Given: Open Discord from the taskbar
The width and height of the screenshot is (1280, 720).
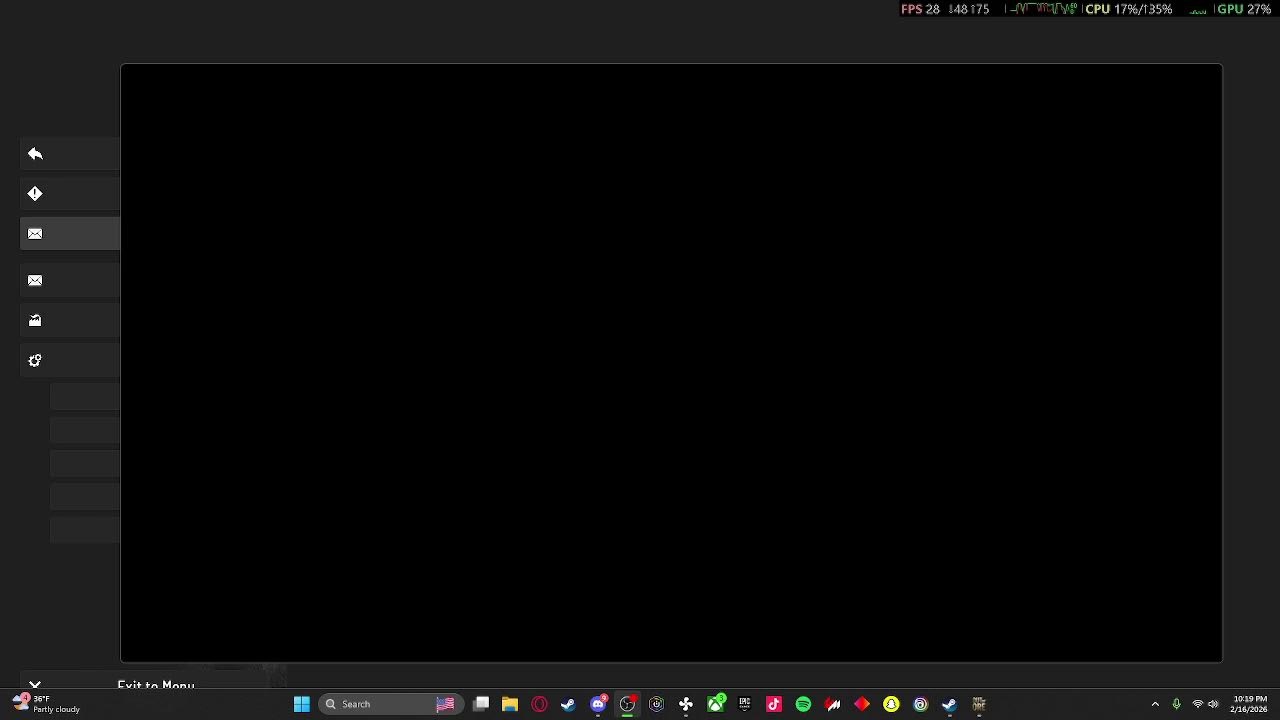Looking at the screenshot, I should (598, 704).
